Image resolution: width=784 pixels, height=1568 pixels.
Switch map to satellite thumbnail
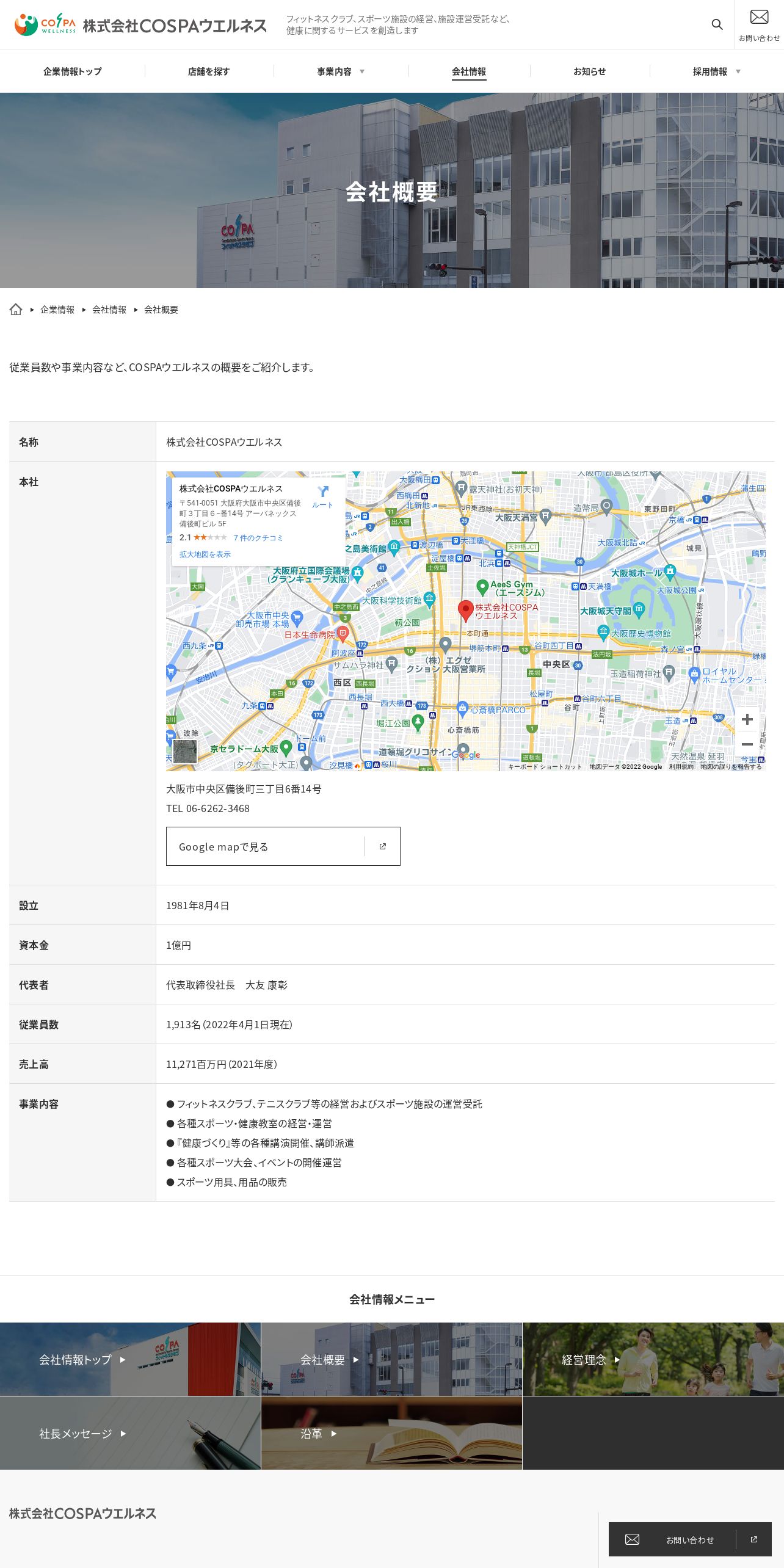point(185,752)
